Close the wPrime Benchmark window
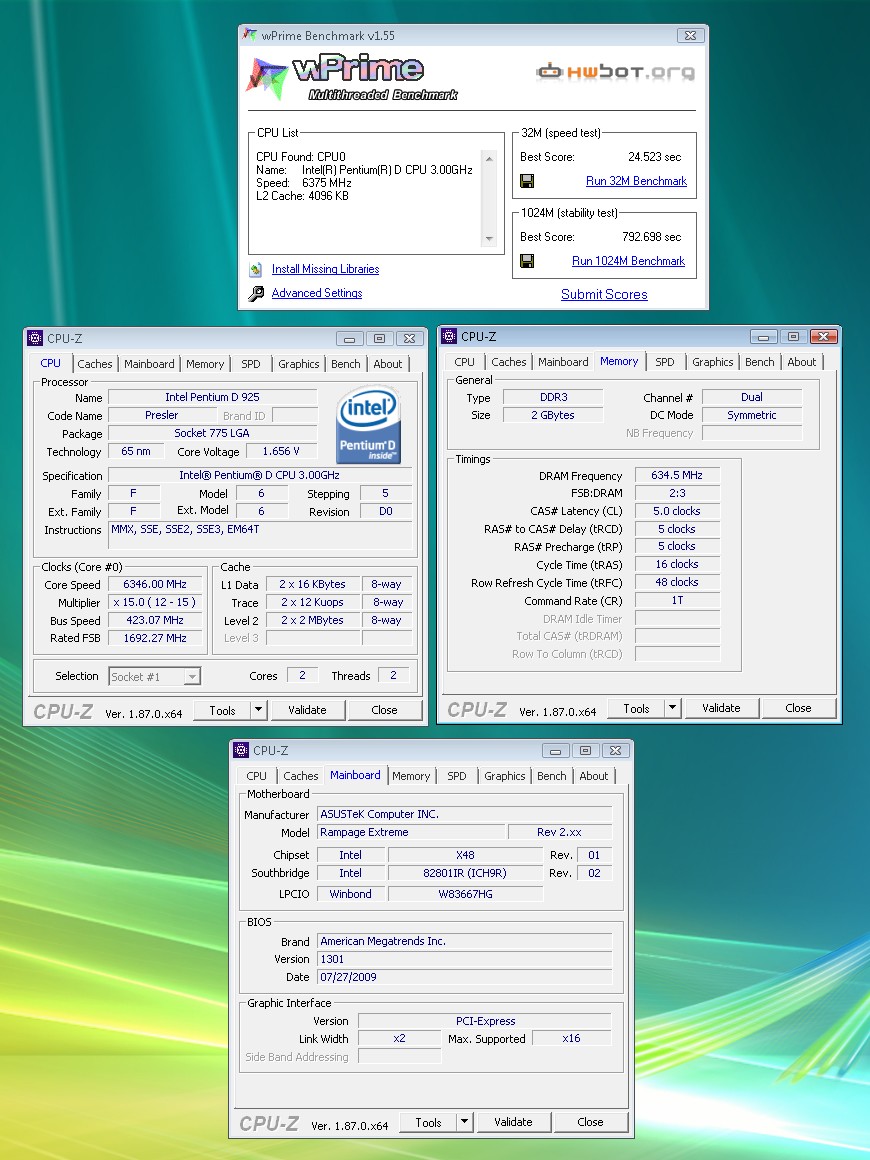Screen dimensions: 870x1160 click(690, 36)
